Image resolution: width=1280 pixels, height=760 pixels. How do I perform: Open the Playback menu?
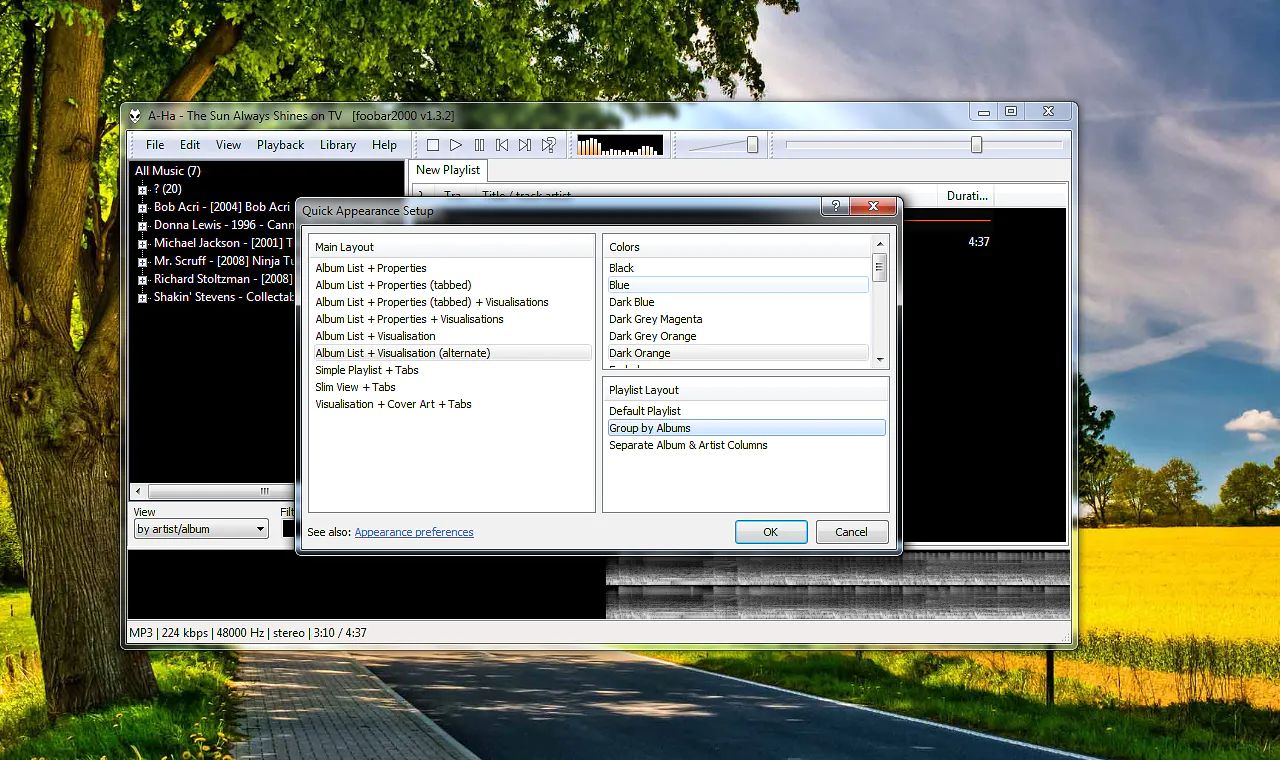280,144
